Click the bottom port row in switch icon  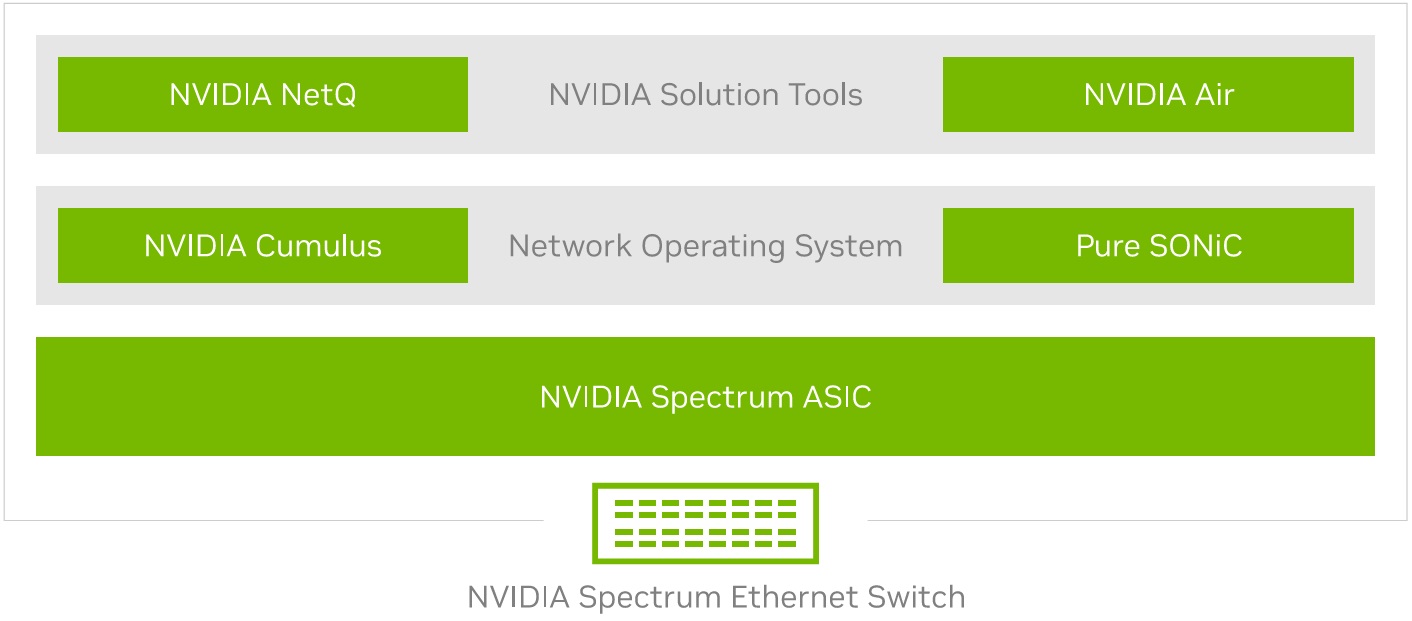(x=705, y=544)
